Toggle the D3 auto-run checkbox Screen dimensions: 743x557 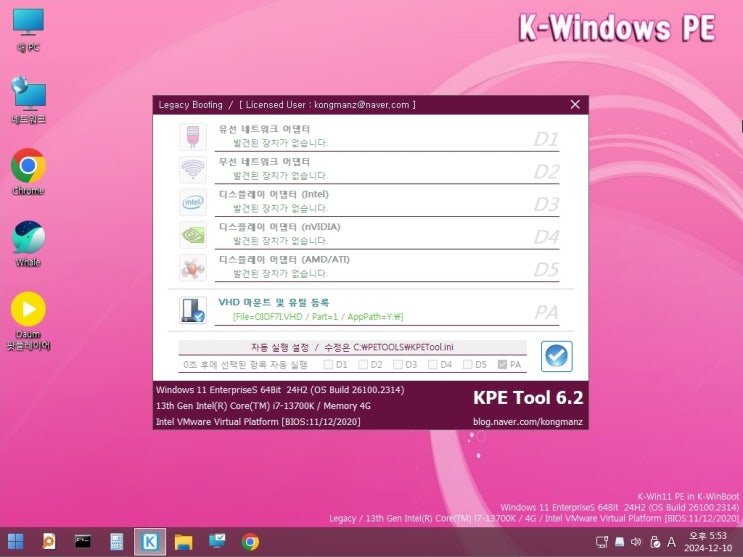[x=398, y=364]
